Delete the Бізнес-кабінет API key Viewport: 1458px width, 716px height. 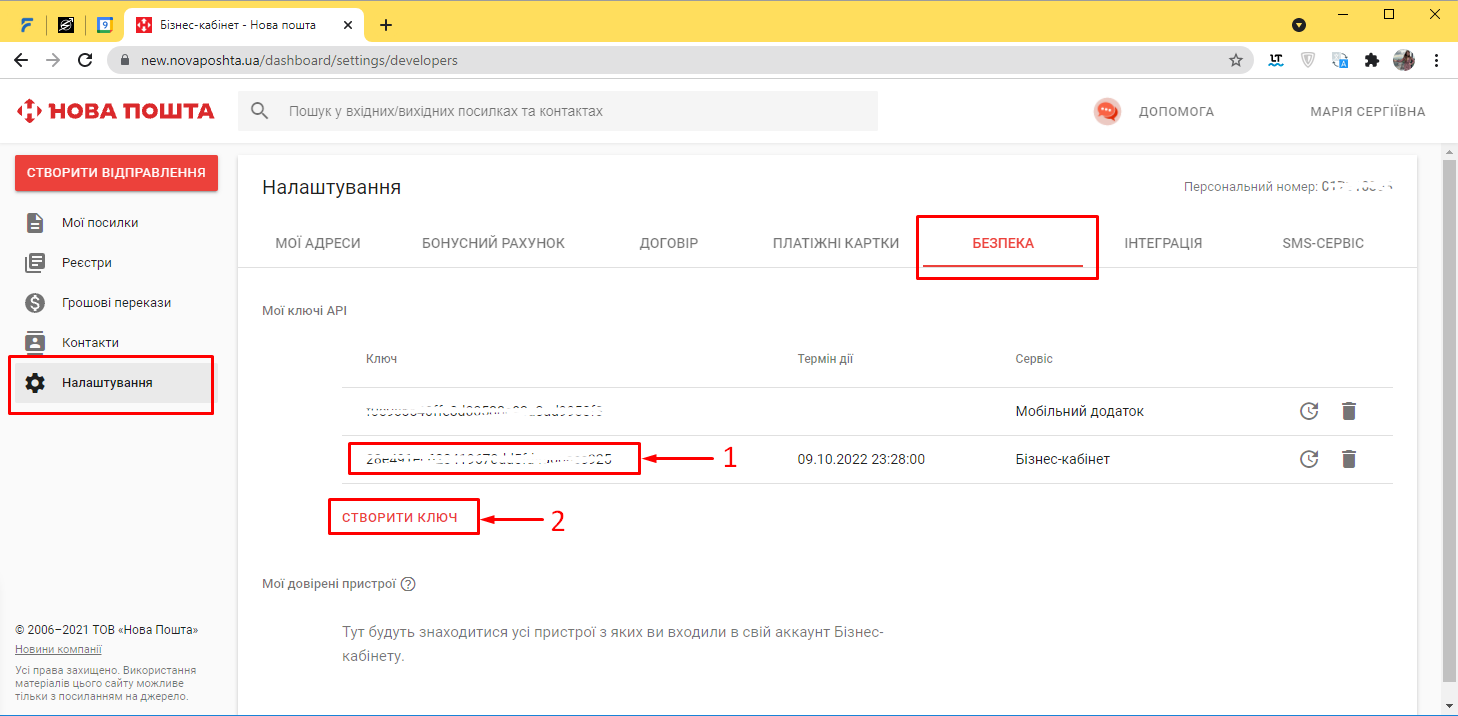point(1349,460)
